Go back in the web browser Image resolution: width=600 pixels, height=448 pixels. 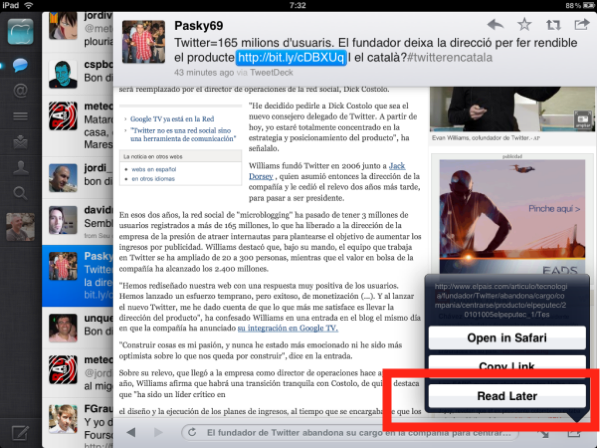(131, 433)
